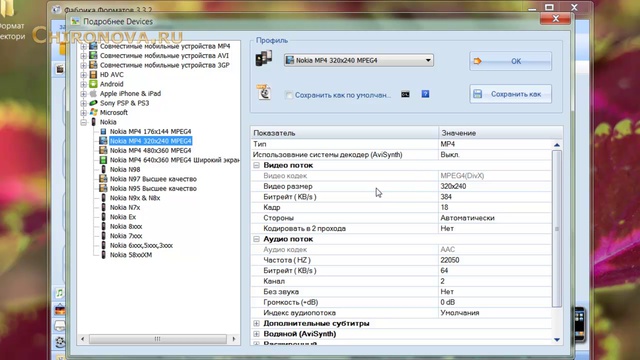
Task: Open the blue question mark help icon
Action: click(x=425, y=94)
